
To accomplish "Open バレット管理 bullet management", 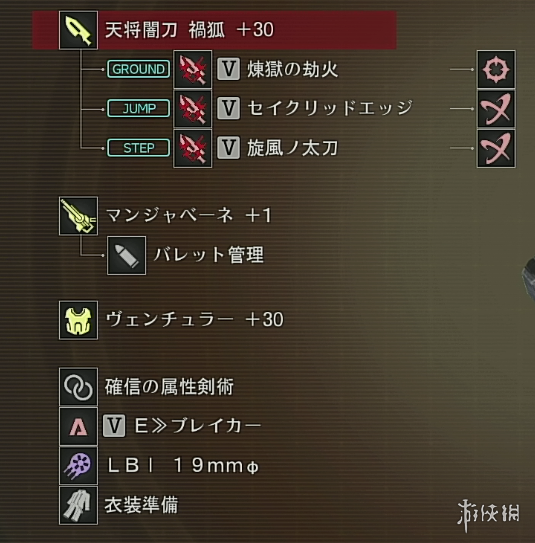I will pyautogui.click(x=208, y=255).
